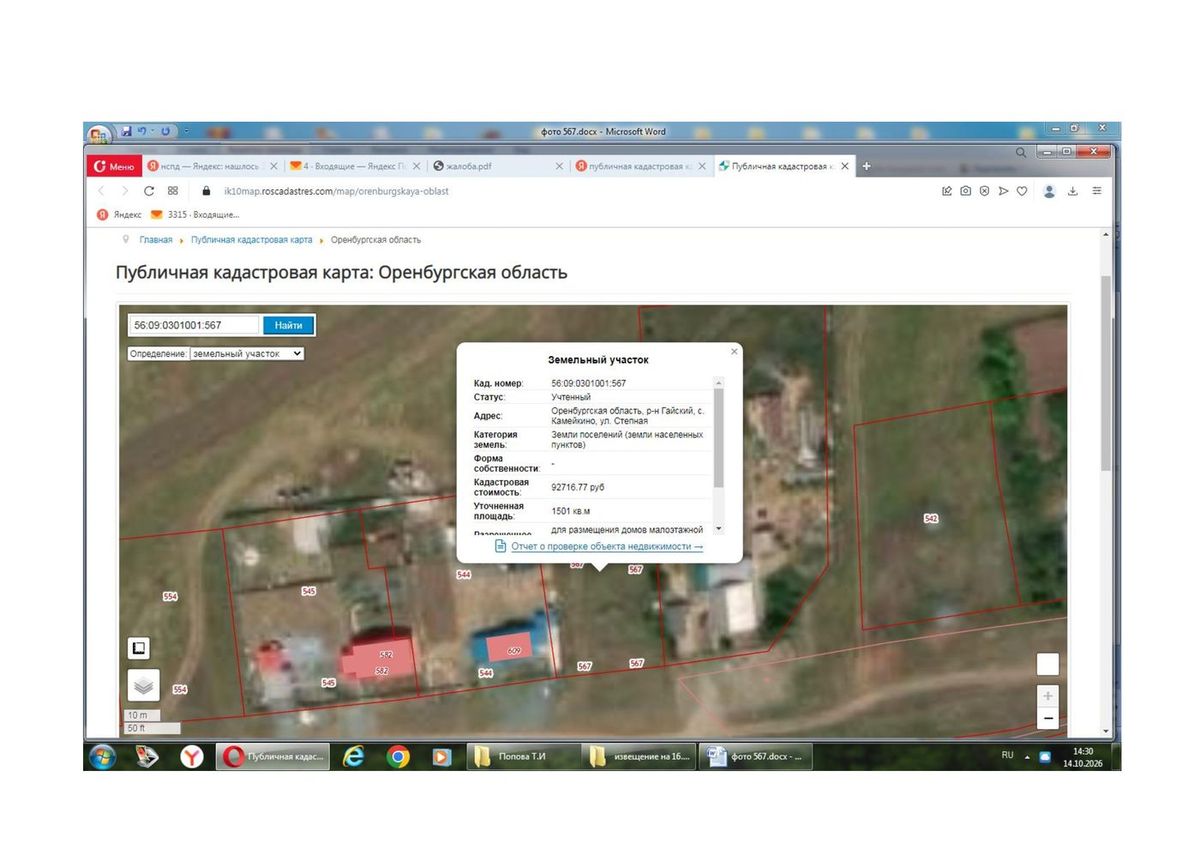This screenshot has width=1200, height=849.
Task: Click the RU language indicator in tray
Action: point(1007,756)
